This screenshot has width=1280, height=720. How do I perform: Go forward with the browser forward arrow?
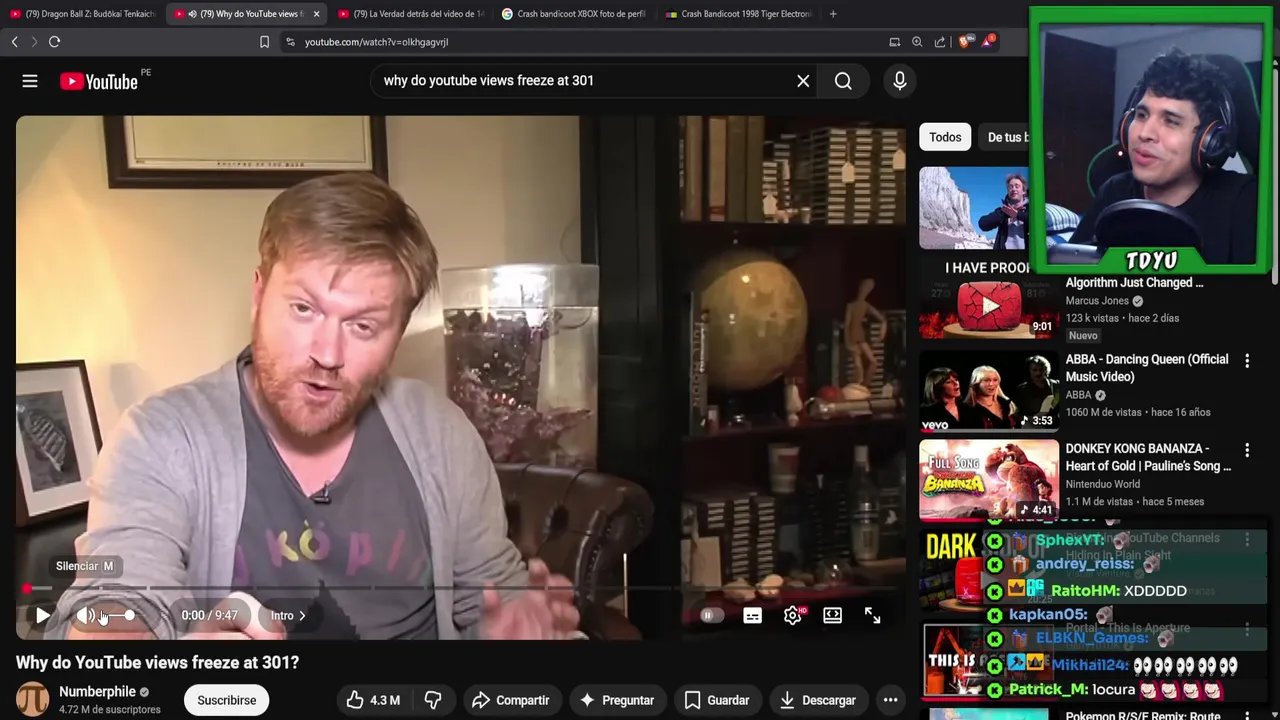tap(34, 42)
